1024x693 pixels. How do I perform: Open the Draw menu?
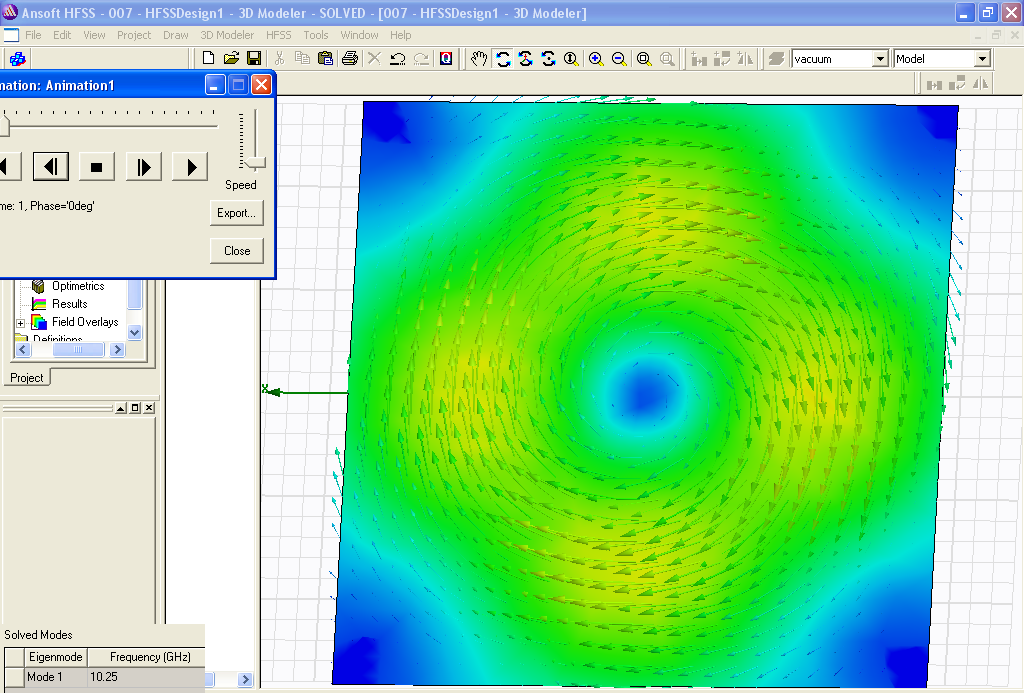(x=176, y=35)
